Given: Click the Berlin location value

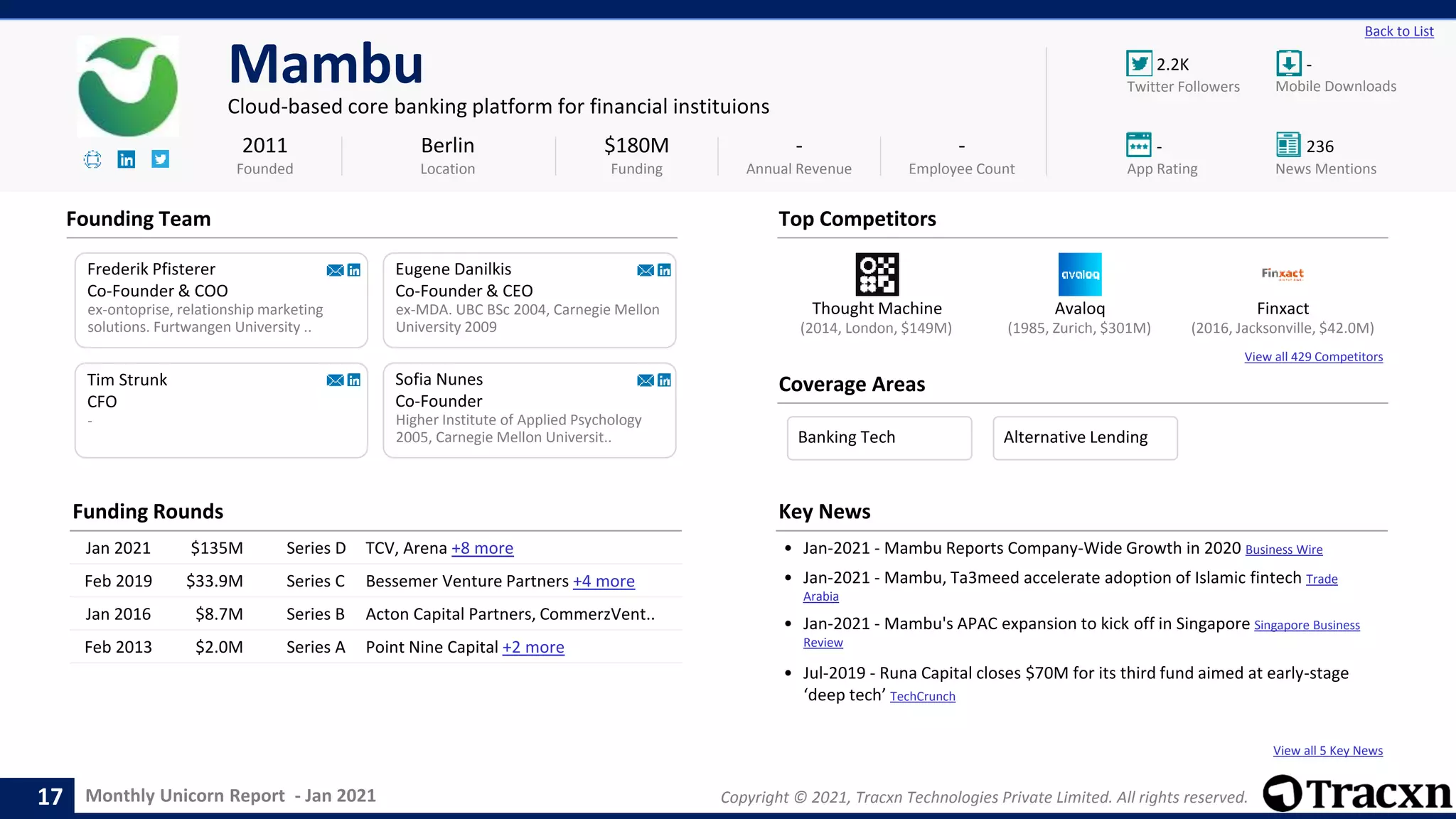Looking at the screenshot, I should (448, 146).
